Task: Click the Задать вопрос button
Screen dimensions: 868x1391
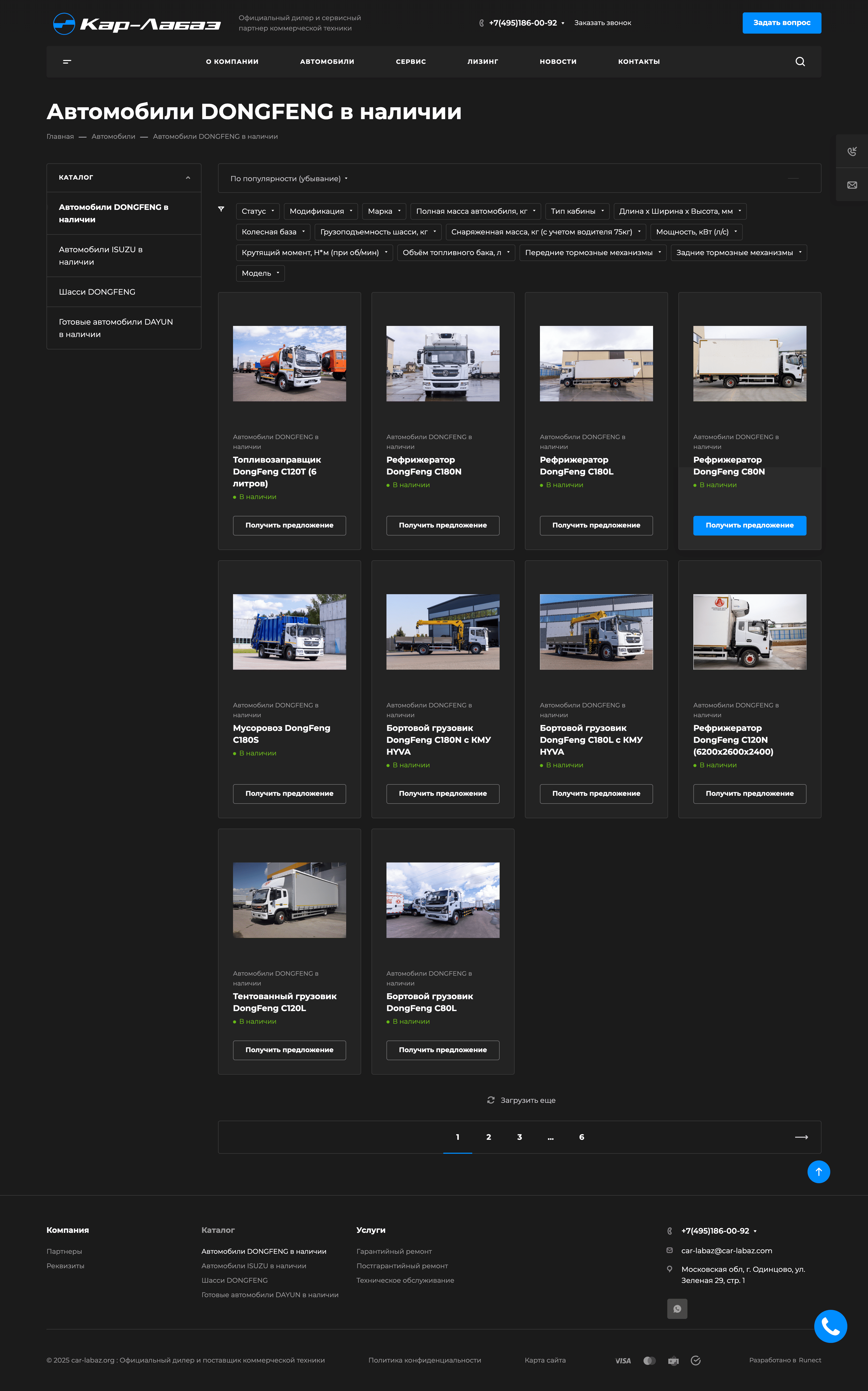Action: pos(782,23)
